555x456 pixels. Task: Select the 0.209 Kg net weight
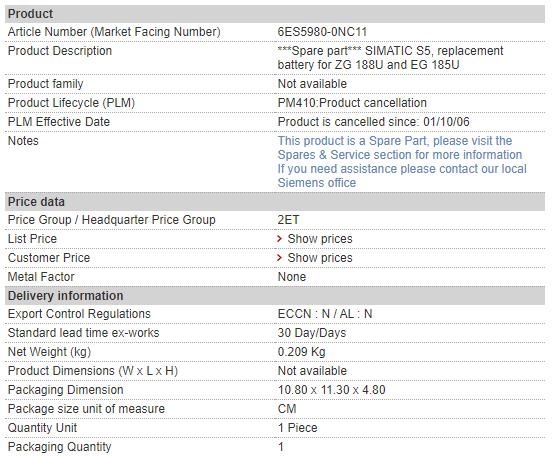(x=301, y=352)
